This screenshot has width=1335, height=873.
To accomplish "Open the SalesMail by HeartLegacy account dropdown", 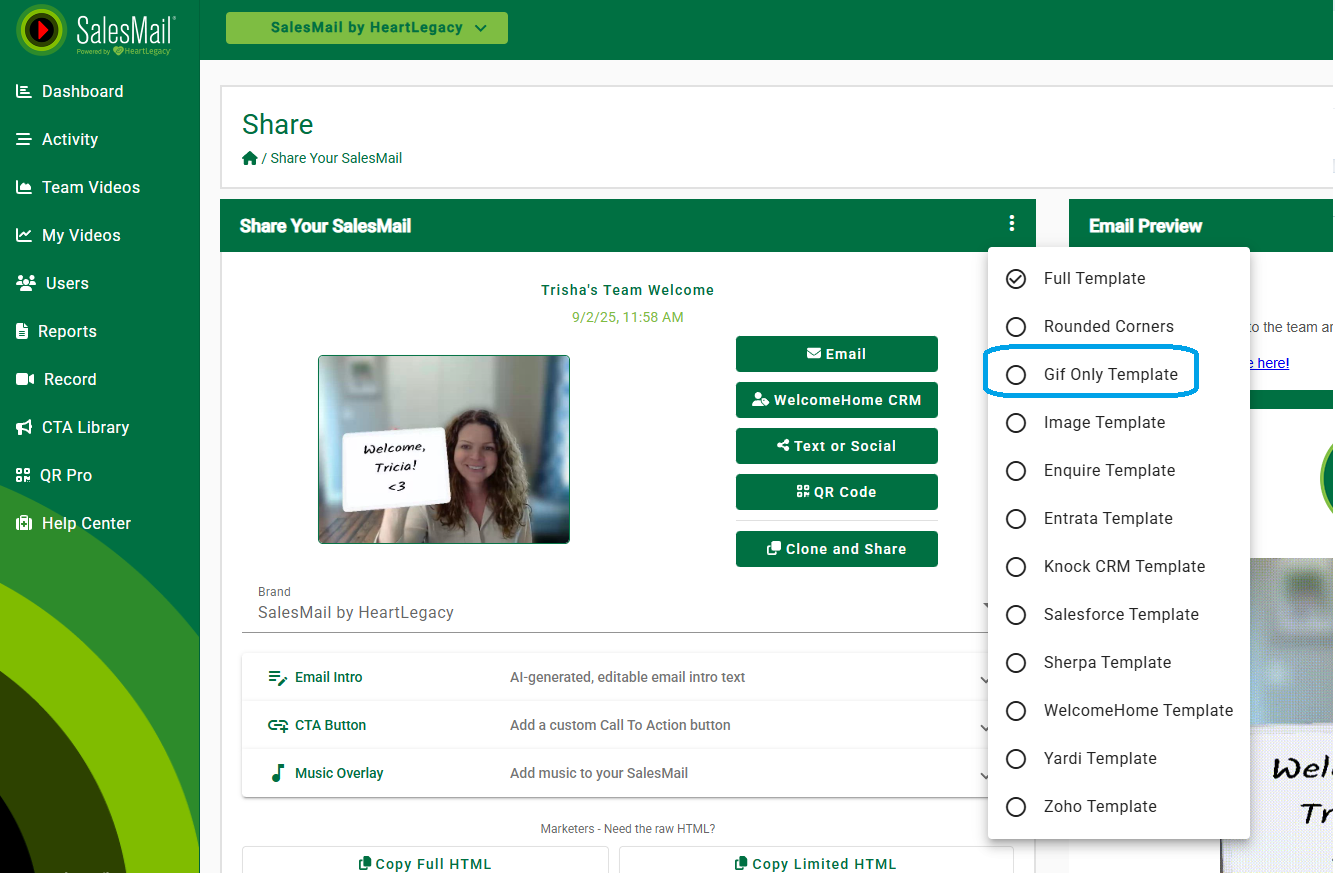I will 366,28.
